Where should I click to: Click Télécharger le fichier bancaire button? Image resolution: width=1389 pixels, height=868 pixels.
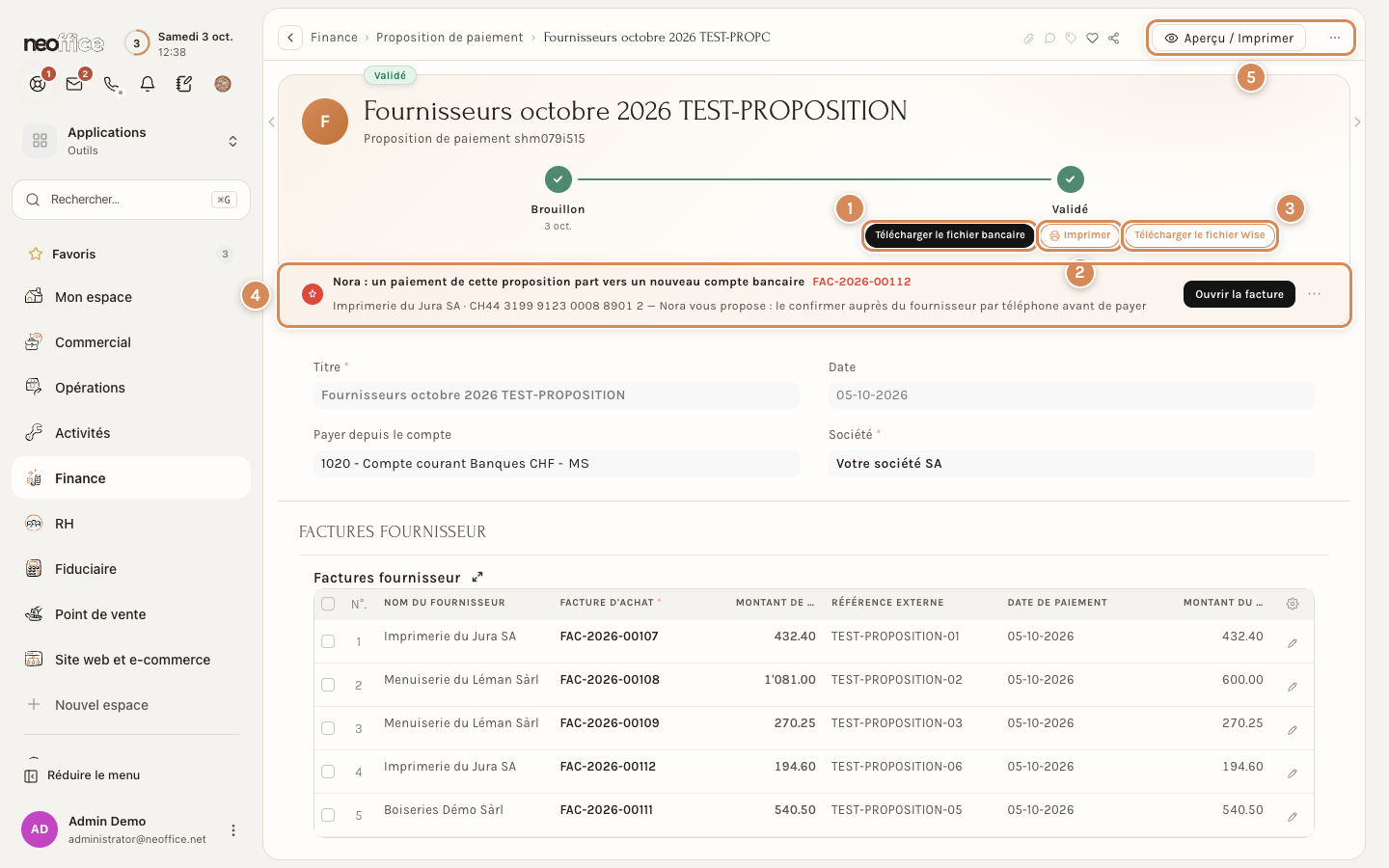[950, 235]
